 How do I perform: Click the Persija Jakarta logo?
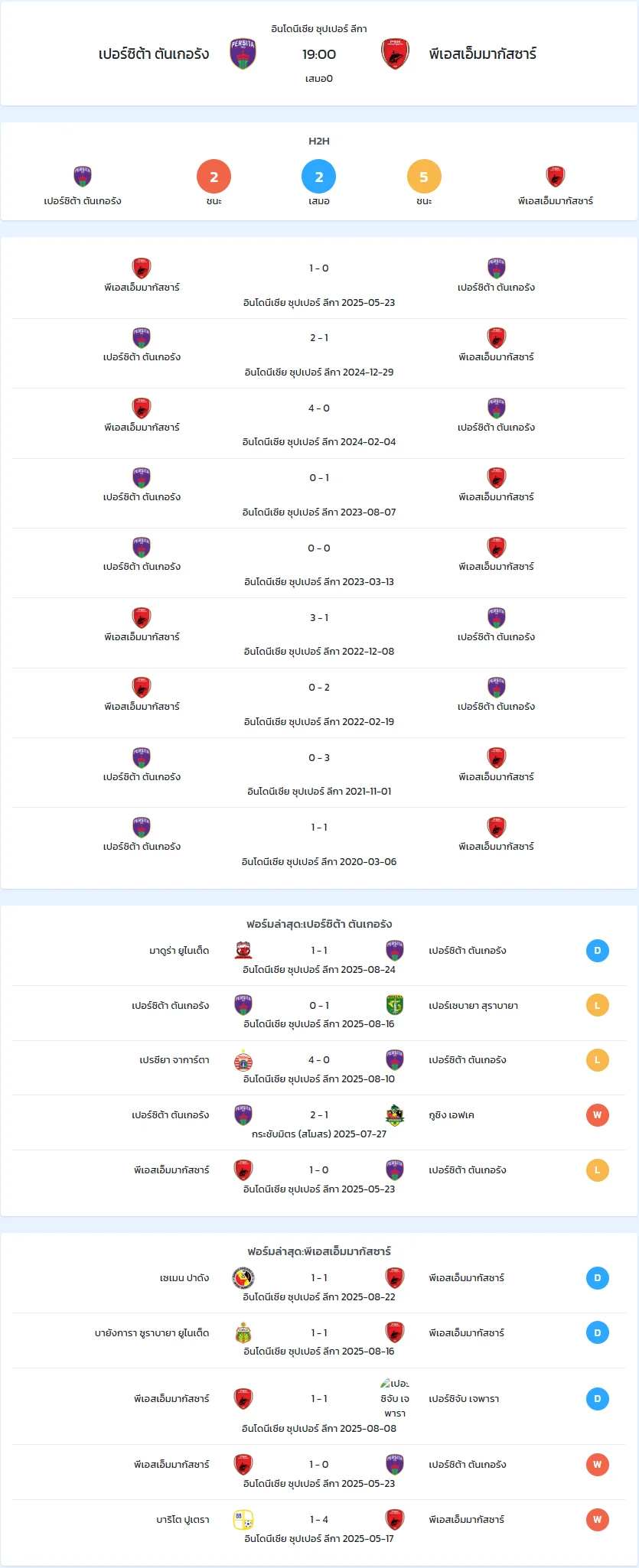pyautogui.click(x=243, y=1060)
